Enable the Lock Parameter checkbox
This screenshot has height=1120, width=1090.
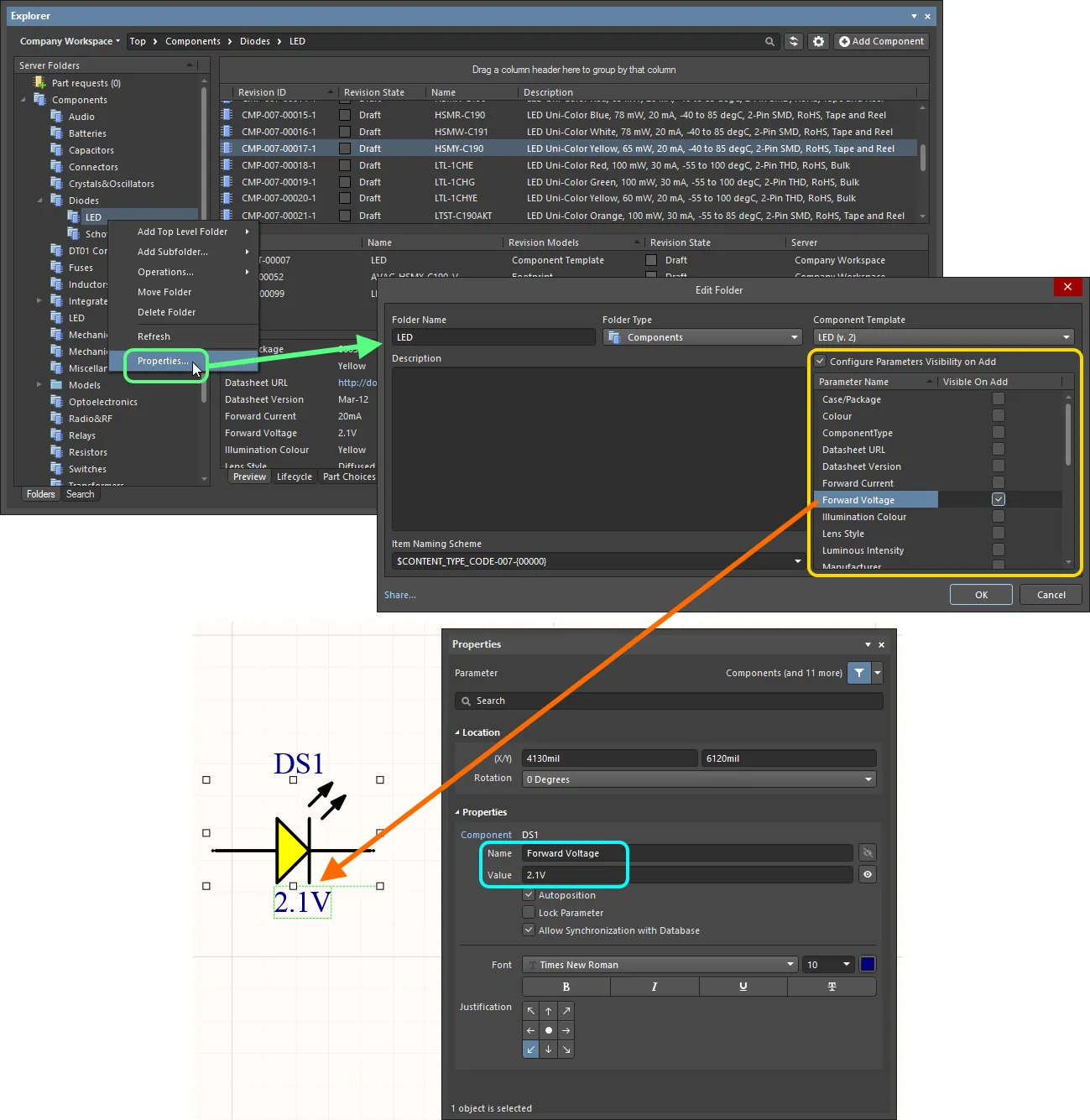[529, 913]
